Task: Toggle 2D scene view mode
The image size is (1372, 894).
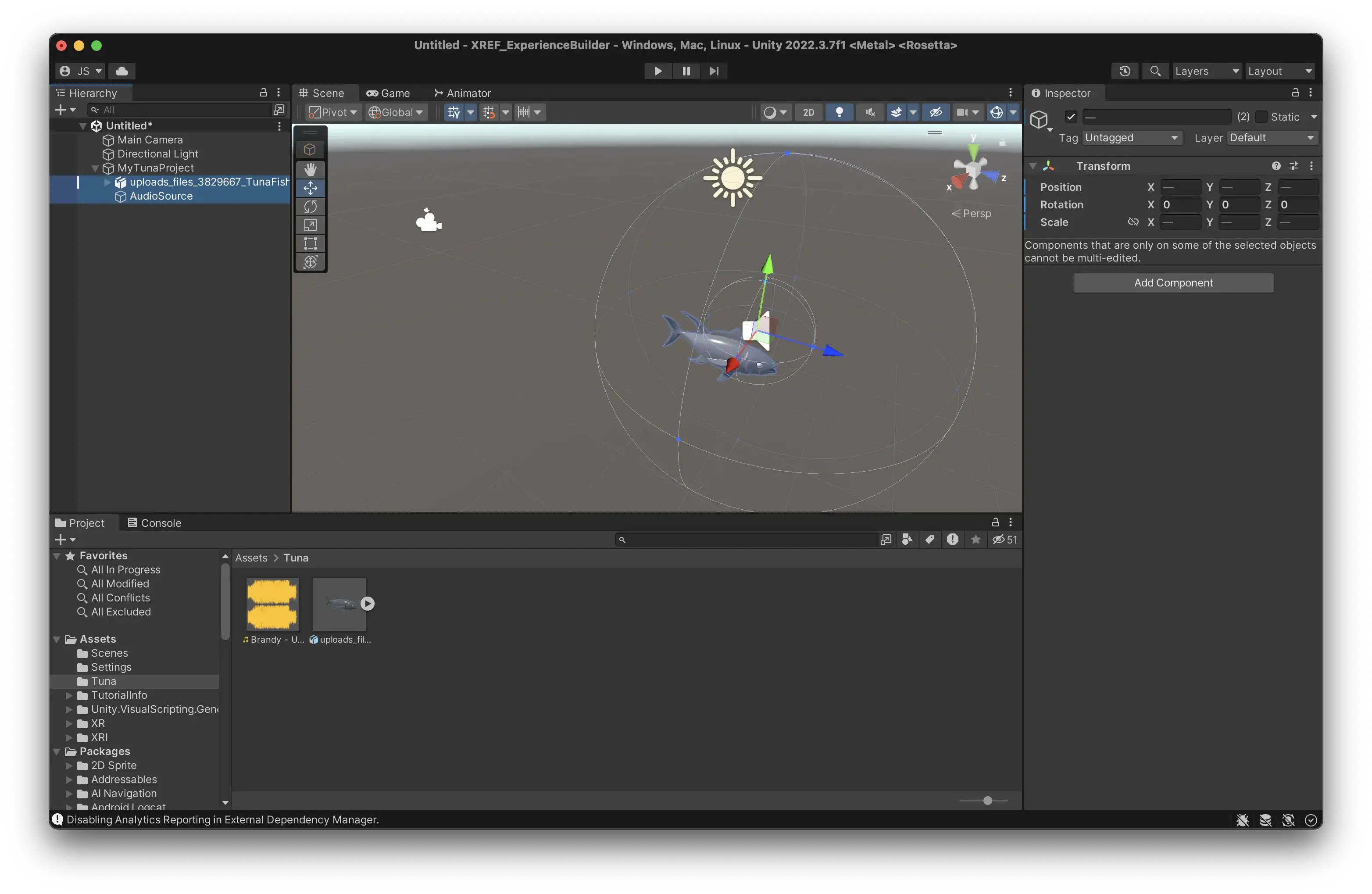Action: point(808,112)
